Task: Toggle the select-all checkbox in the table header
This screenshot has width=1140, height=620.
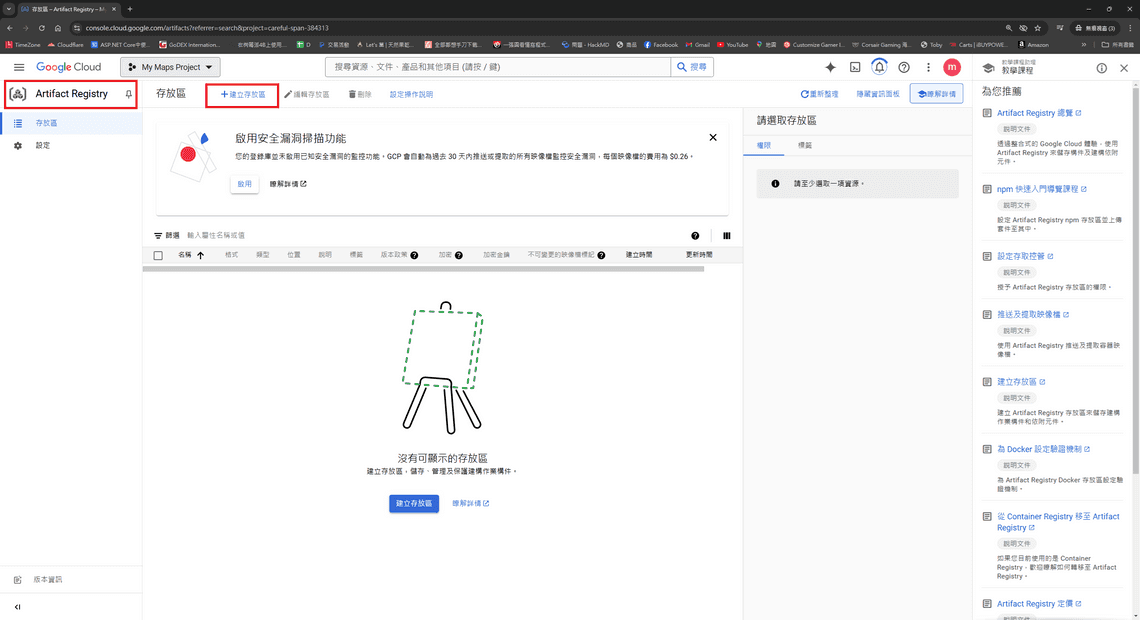Action: [157, 254]
